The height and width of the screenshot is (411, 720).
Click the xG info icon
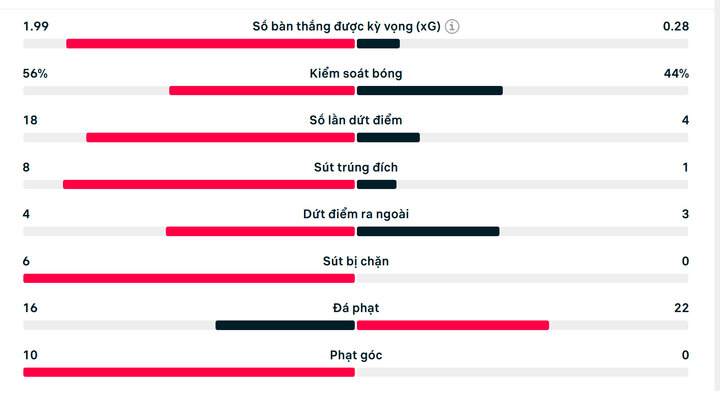coord(452,27)
